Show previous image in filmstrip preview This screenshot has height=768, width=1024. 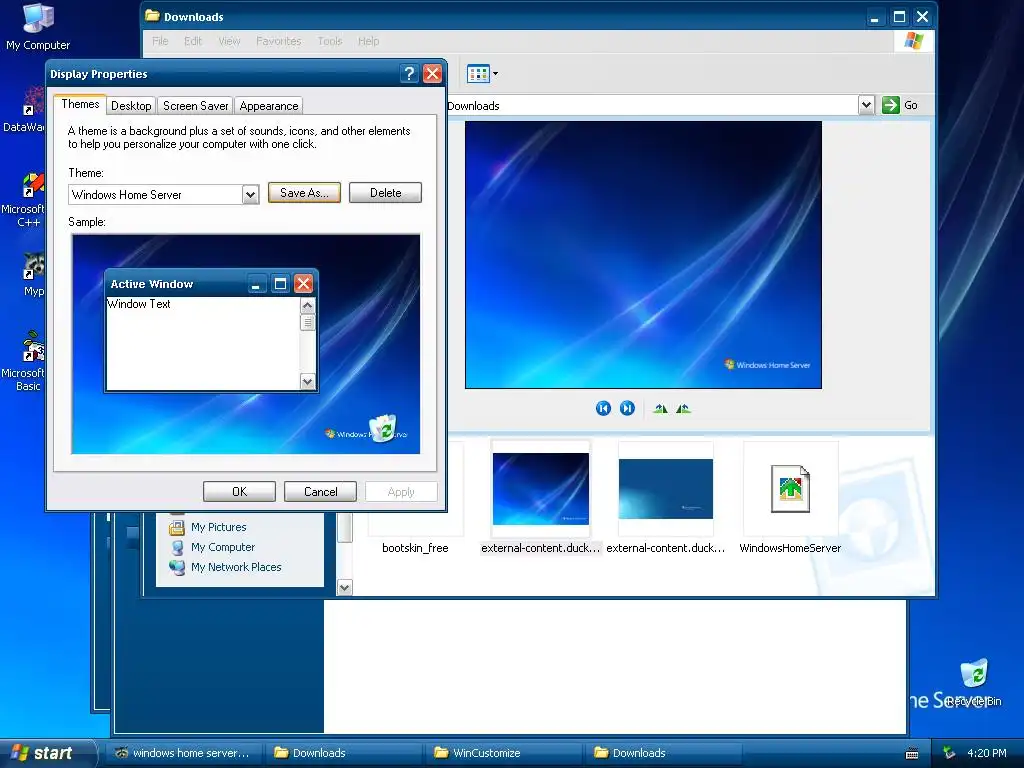pyautogui.click(x=603, y=408)
